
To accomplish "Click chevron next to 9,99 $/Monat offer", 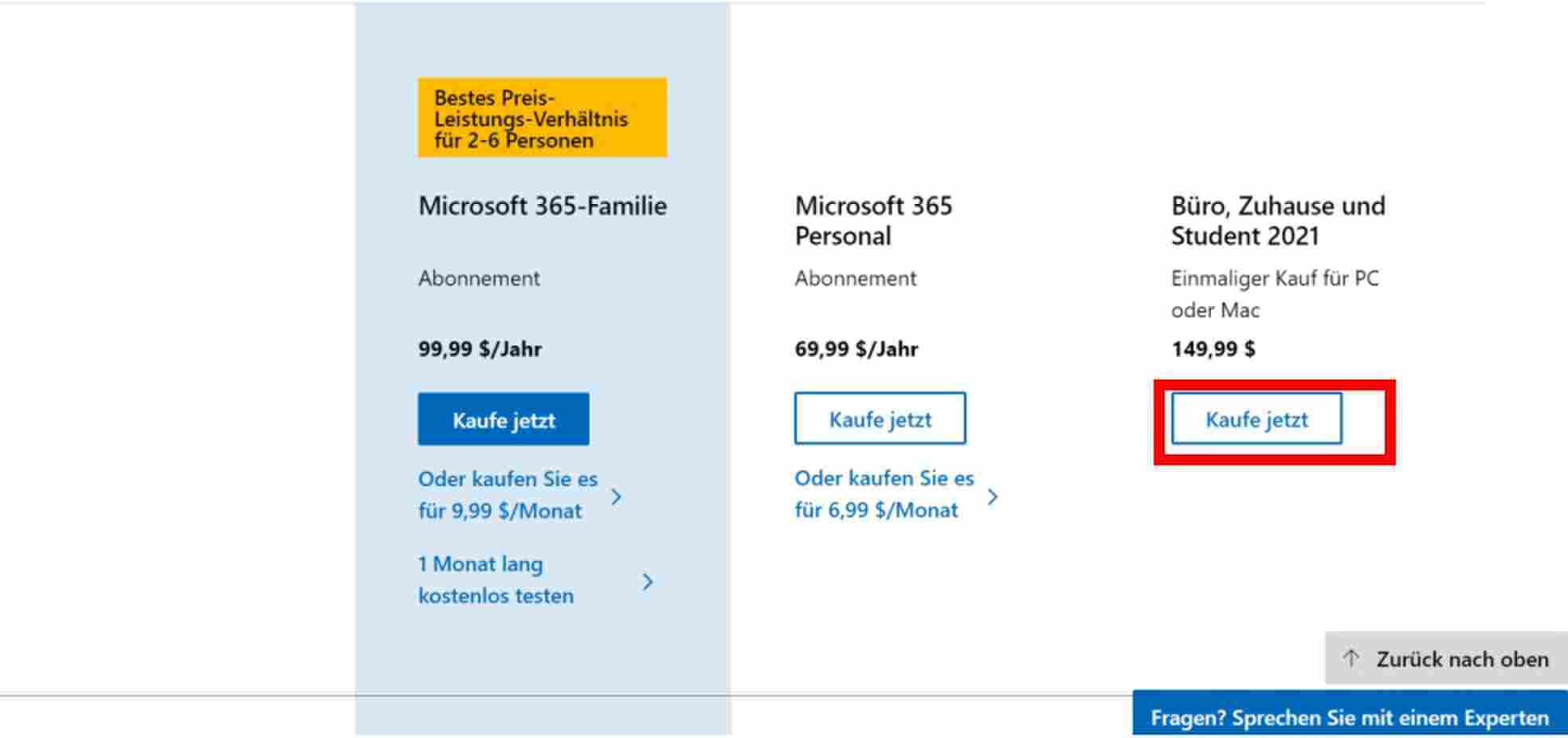I will (x=616, y=497).
